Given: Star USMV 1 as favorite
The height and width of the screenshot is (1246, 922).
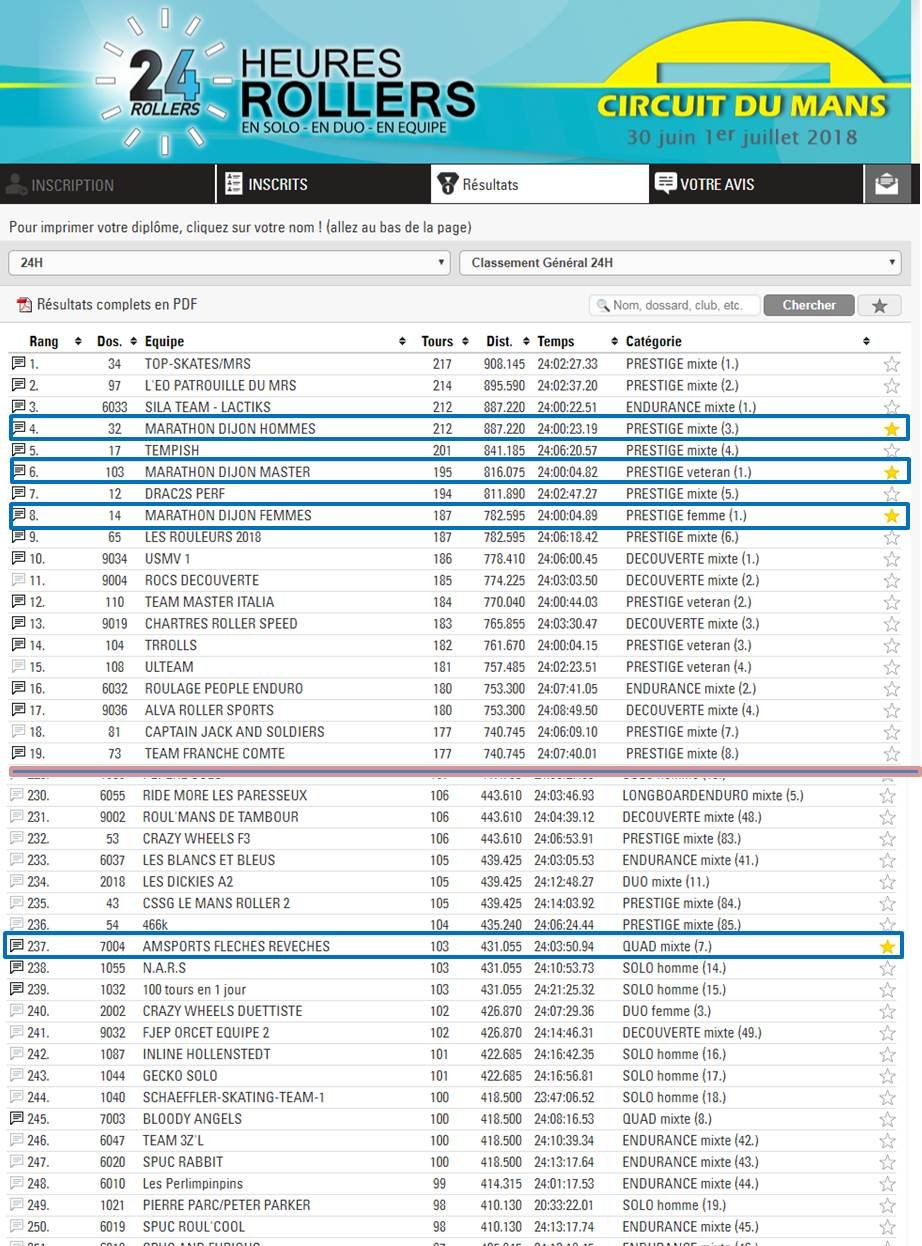Looking at the screenshot, I should [892, 559].
